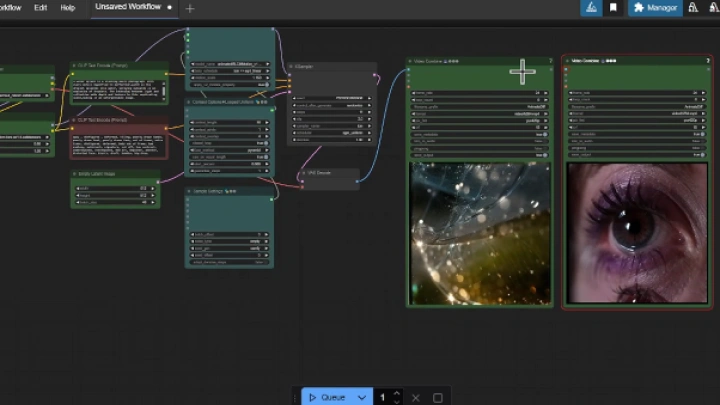This screenshot has width=720, height=405.
Task: Collapse the Empty Latent Image node
Action: coord(74,174)
